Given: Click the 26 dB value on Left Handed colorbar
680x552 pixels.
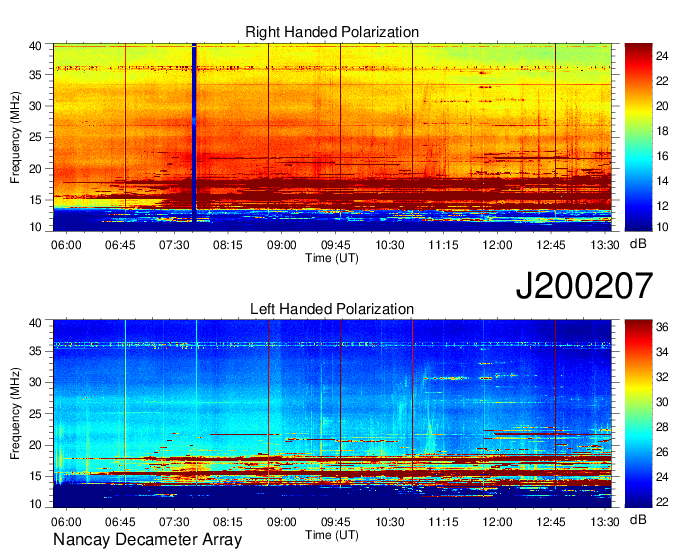Looking at the screenshot, I should (x=662, y=452).
